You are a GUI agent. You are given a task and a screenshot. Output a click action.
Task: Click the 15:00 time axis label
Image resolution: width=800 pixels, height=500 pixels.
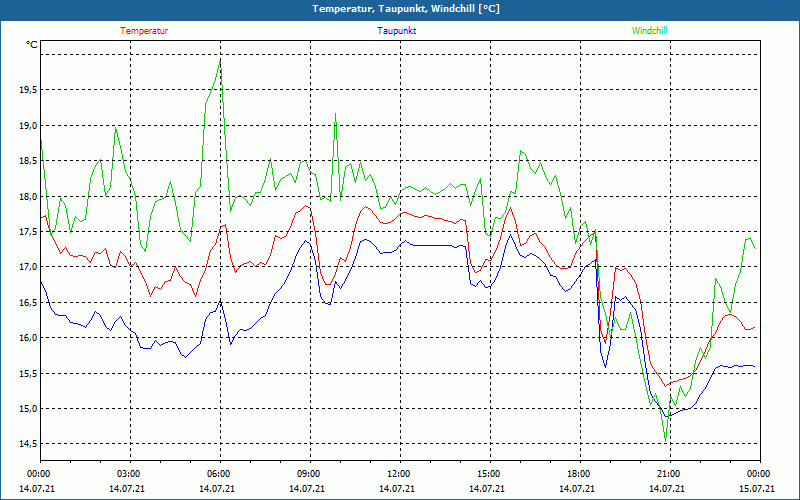[x=487, y=474]
